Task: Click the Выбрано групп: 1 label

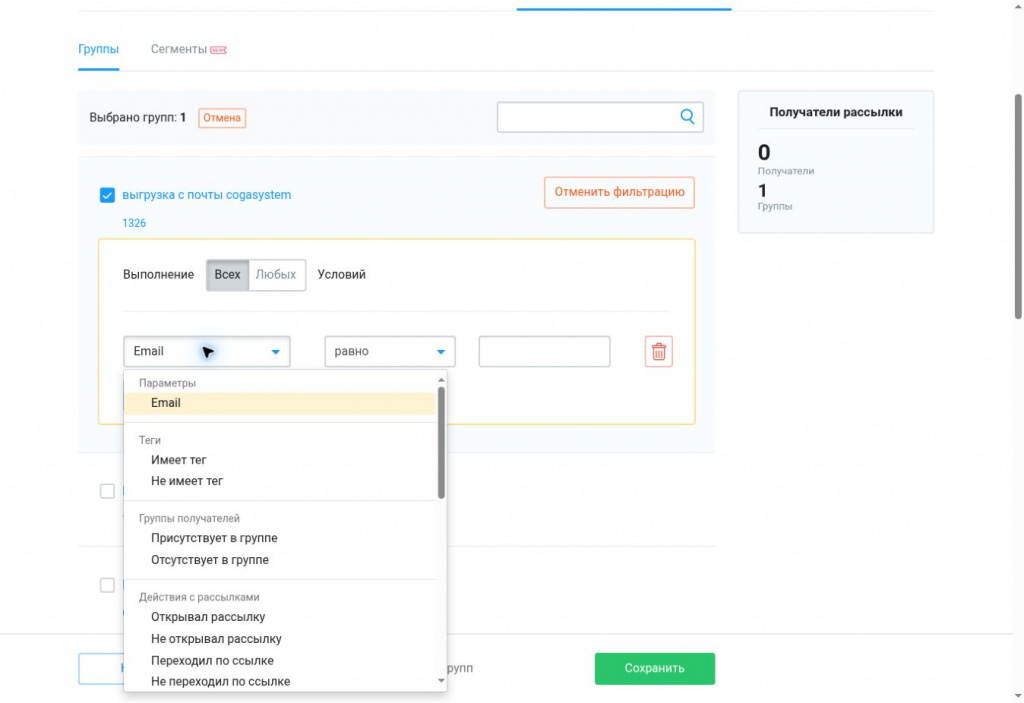Action: [x=138, y=118]
